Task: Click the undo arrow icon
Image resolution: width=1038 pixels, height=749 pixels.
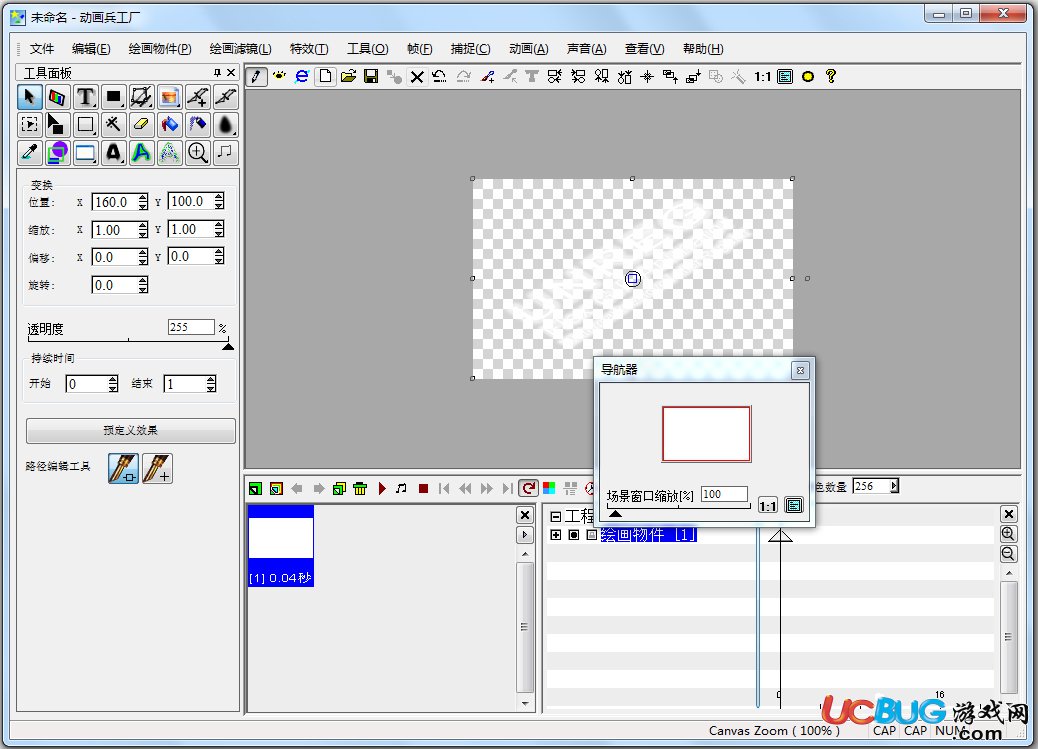Action: click(440, 77)
